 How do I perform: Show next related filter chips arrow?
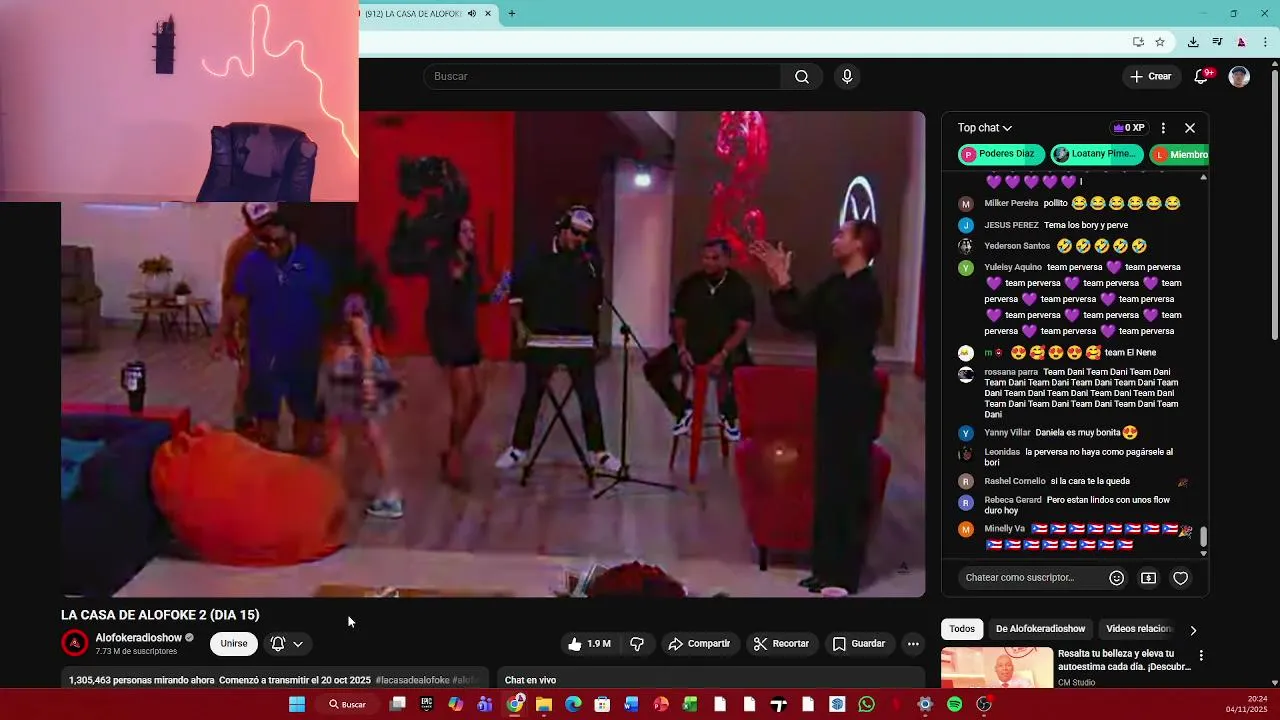(1192, 630)
